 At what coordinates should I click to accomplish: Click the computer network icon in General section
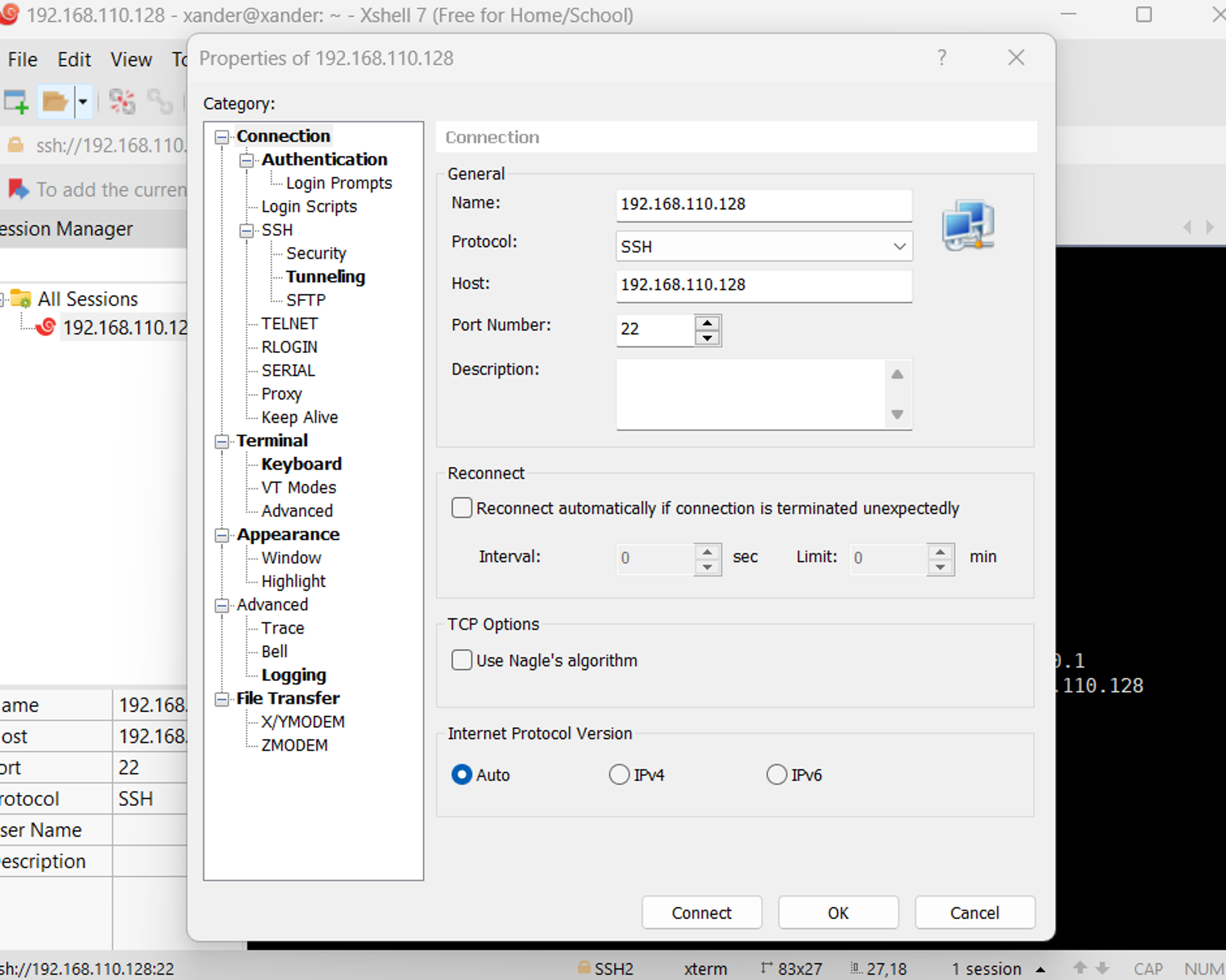click(969, 225)
